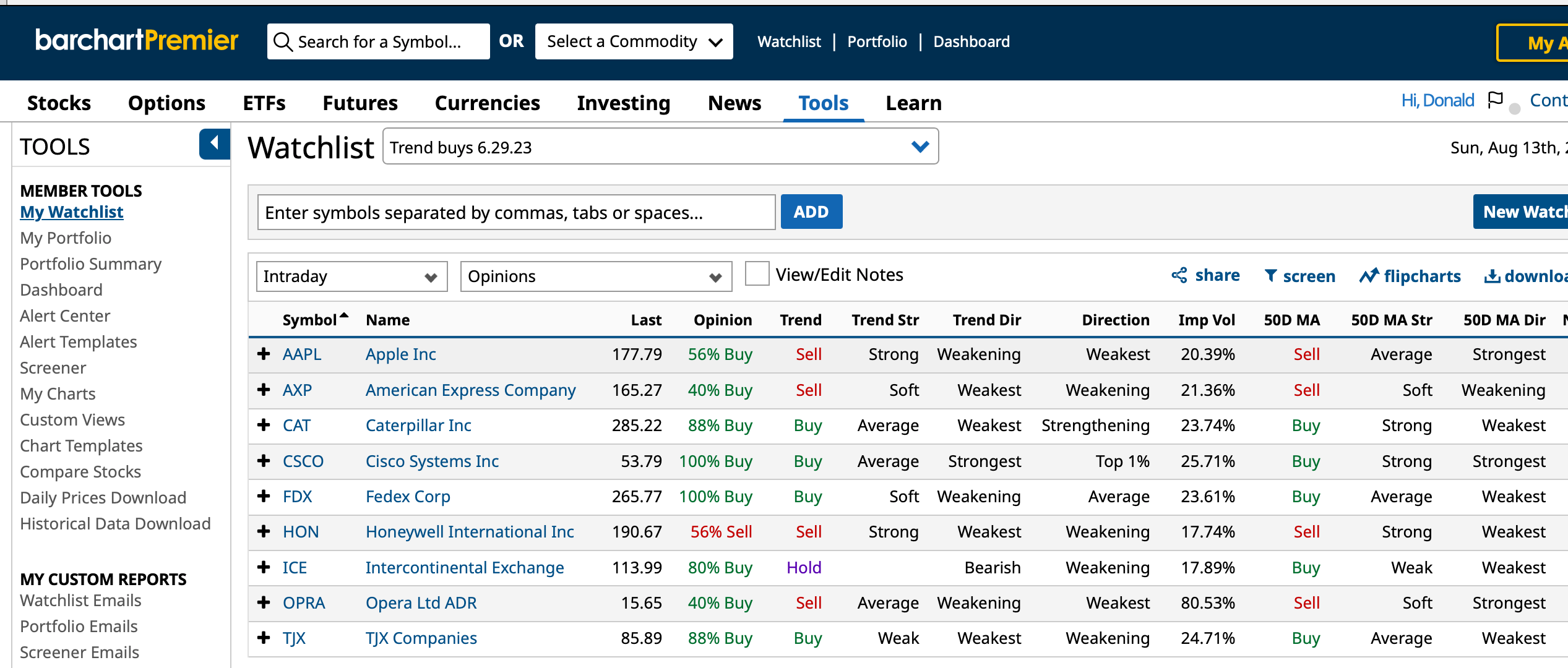Open the Watchlist link in header

click(789, 41)
